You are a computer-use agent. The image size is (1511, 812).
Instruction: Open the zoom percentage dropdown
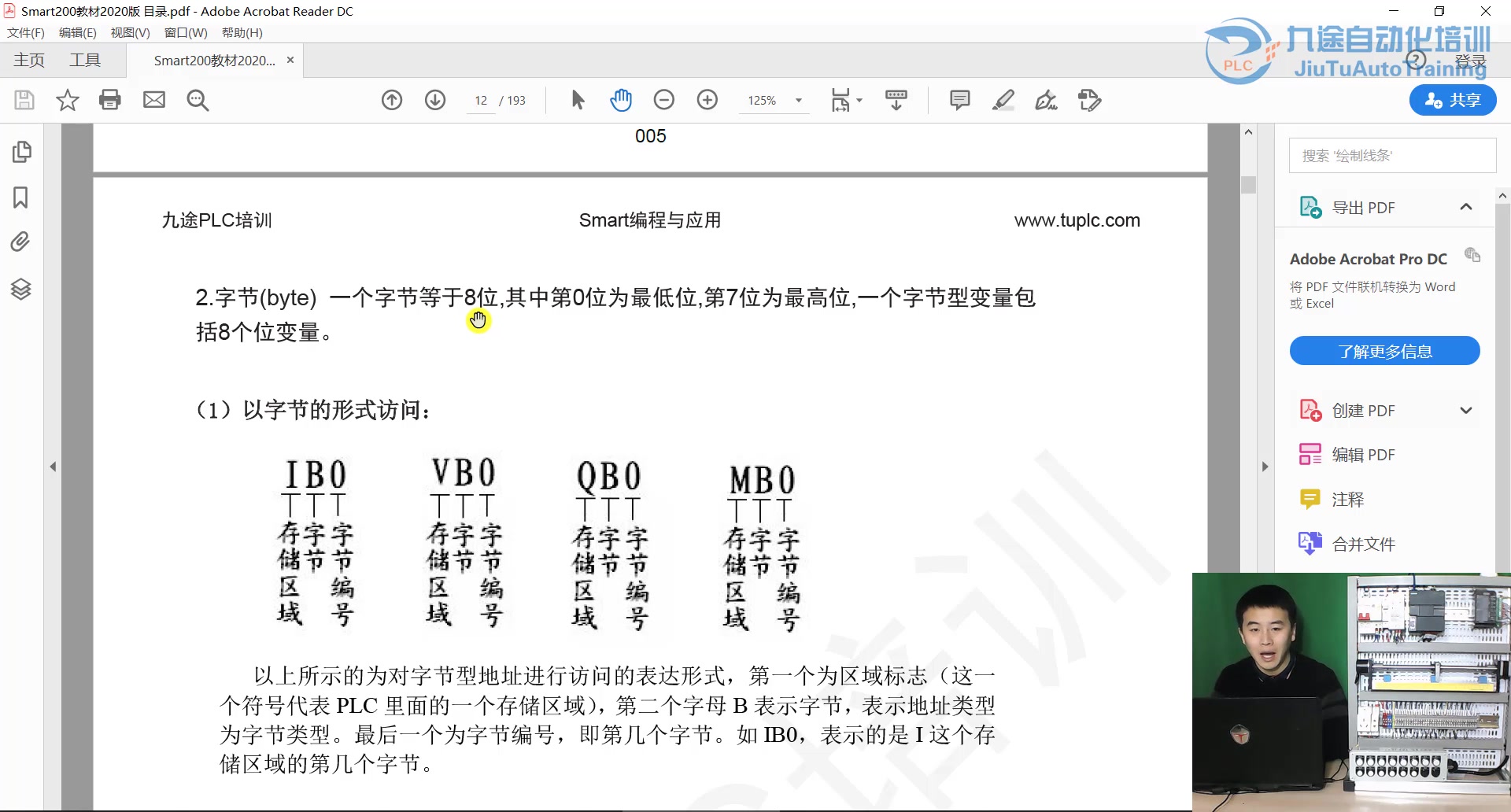[x=800, y=100]
